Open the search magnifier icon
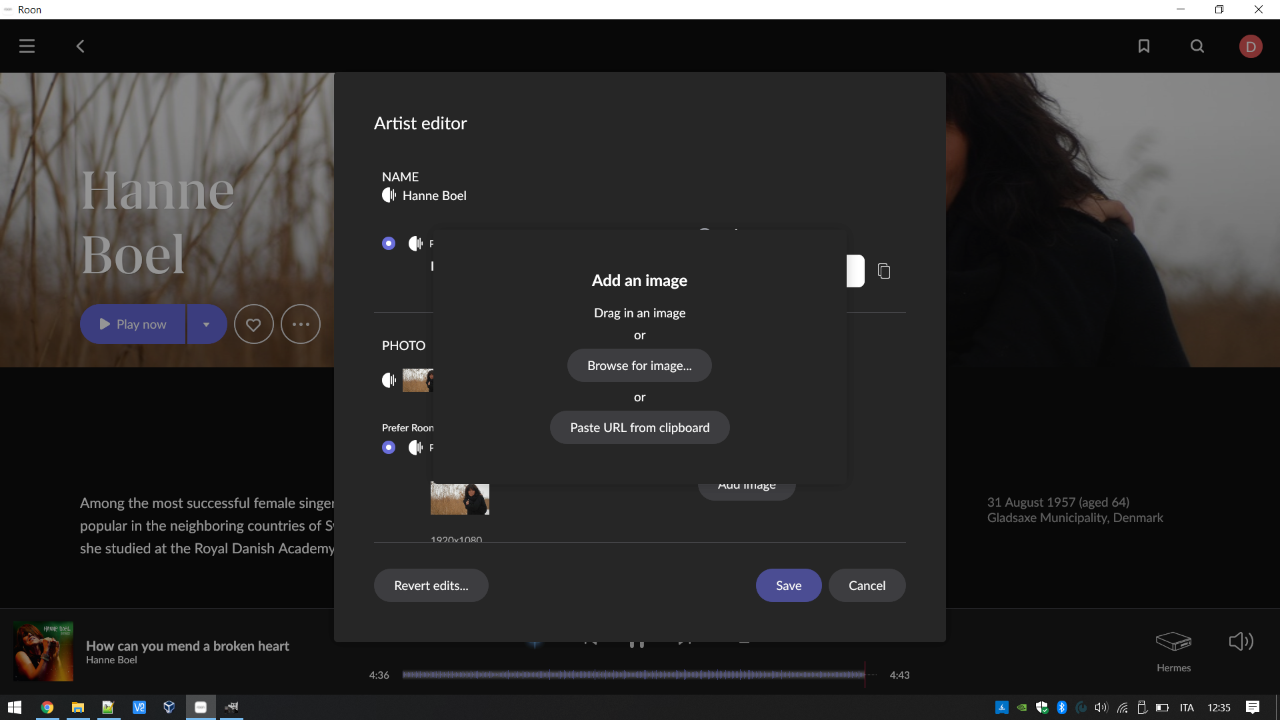The width and height of the screenshot is (1280, 720). click(x=1197, y=46)
